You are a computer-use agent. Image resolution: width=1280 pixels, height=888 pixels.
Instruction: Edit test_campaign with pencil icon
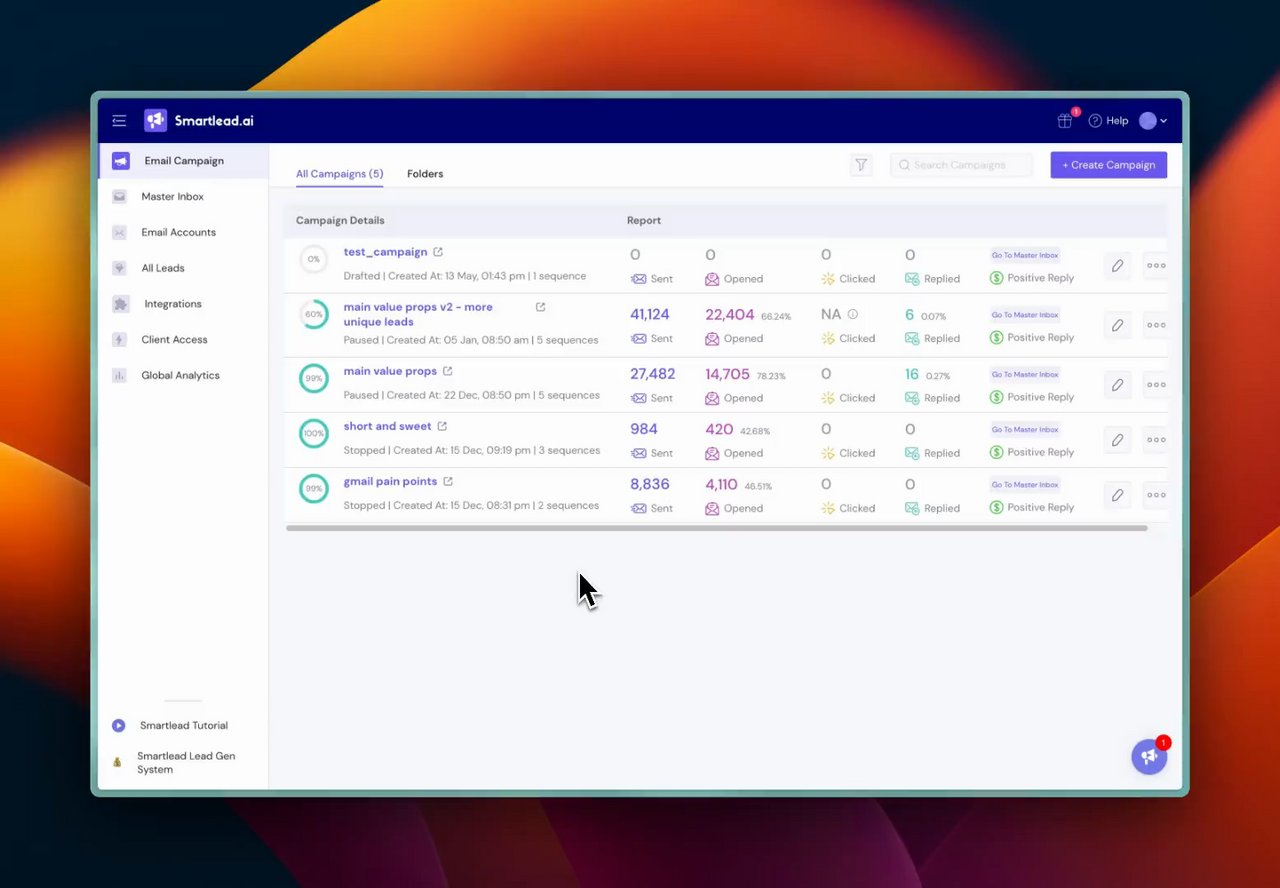tap(1118, 266)
